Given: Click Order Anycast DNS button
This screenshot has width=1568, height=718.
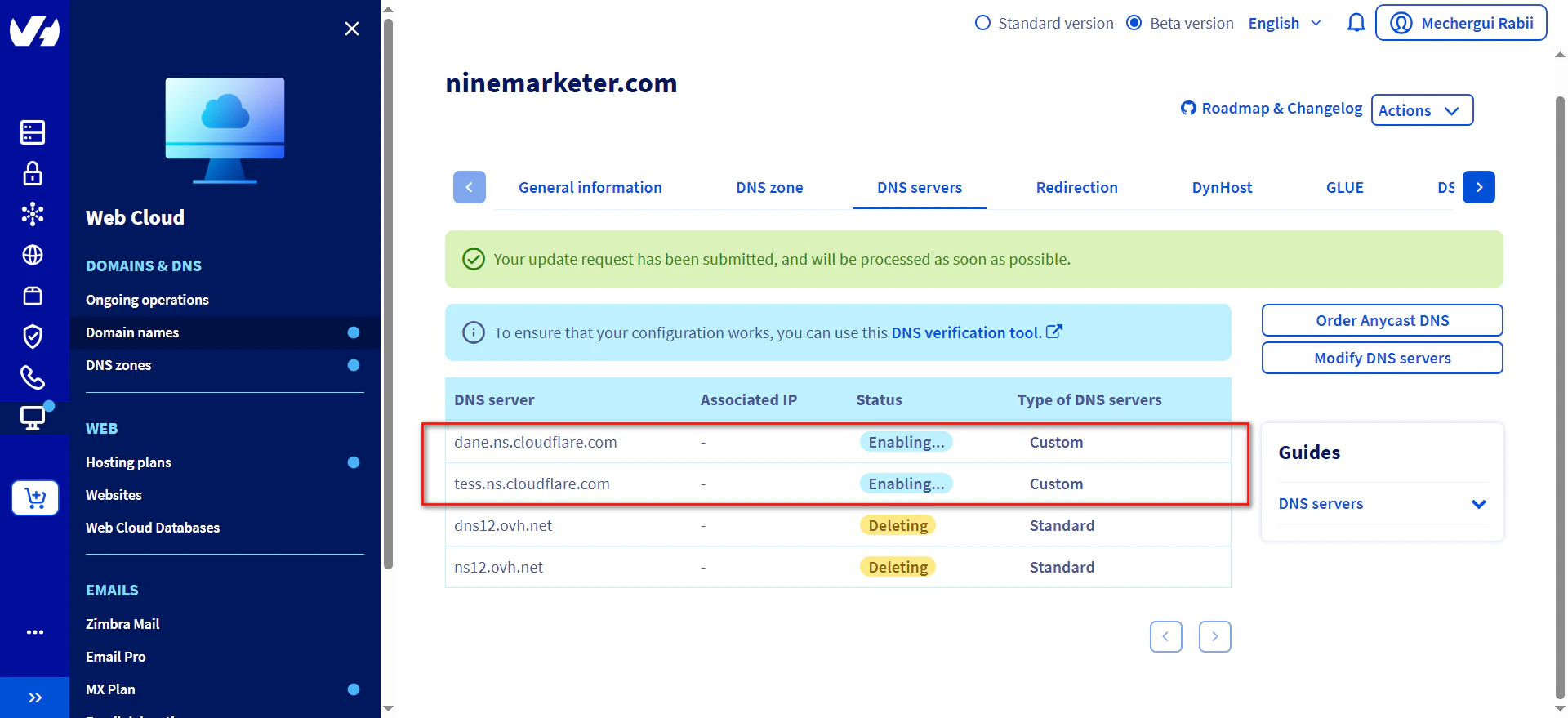Looking at the screenshot, I should tap(1382, 320).
